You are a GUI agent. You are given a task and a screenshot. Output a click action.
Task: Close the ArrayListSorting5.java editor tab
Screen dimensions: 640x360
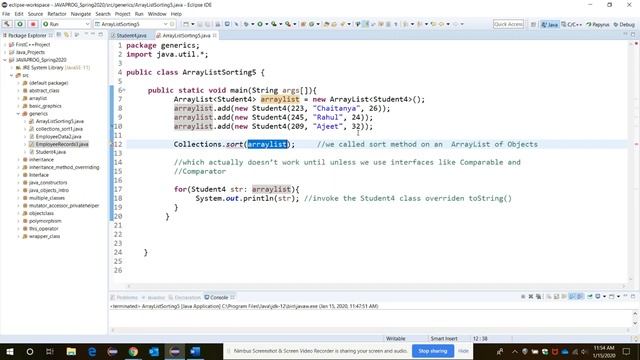coord(214,36)
